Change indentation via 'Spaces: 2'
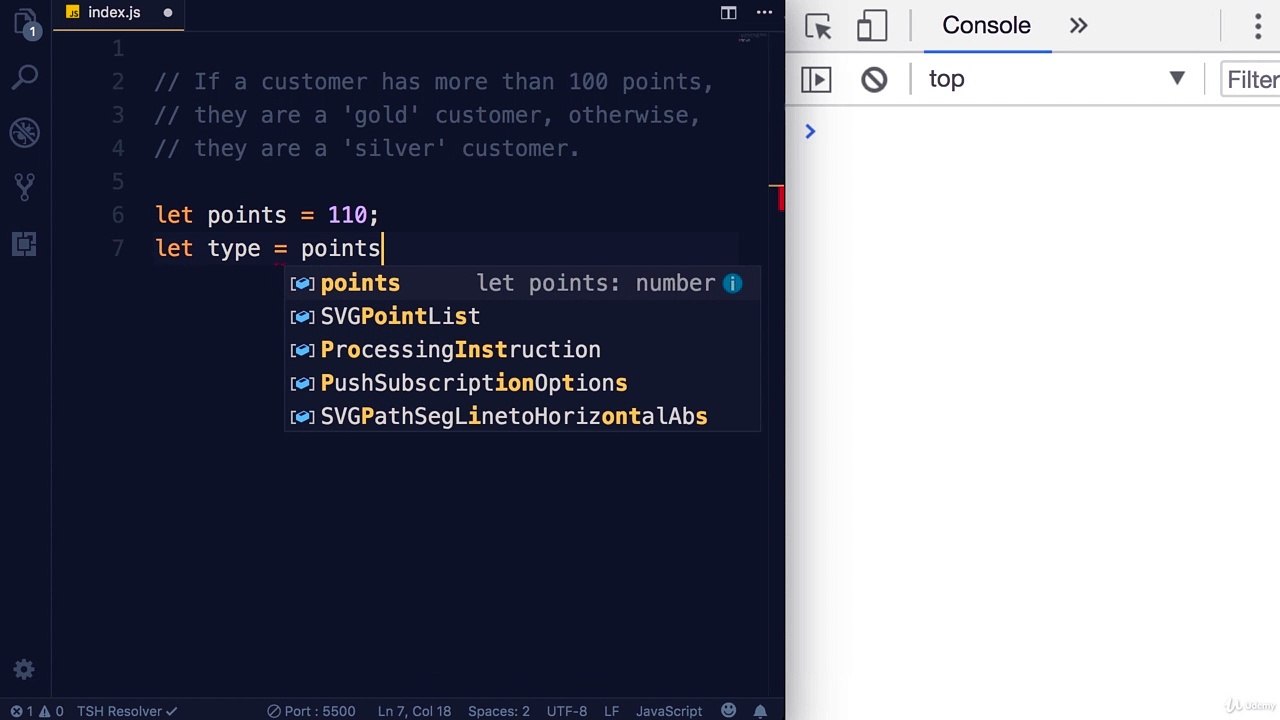 coord(499,711)
